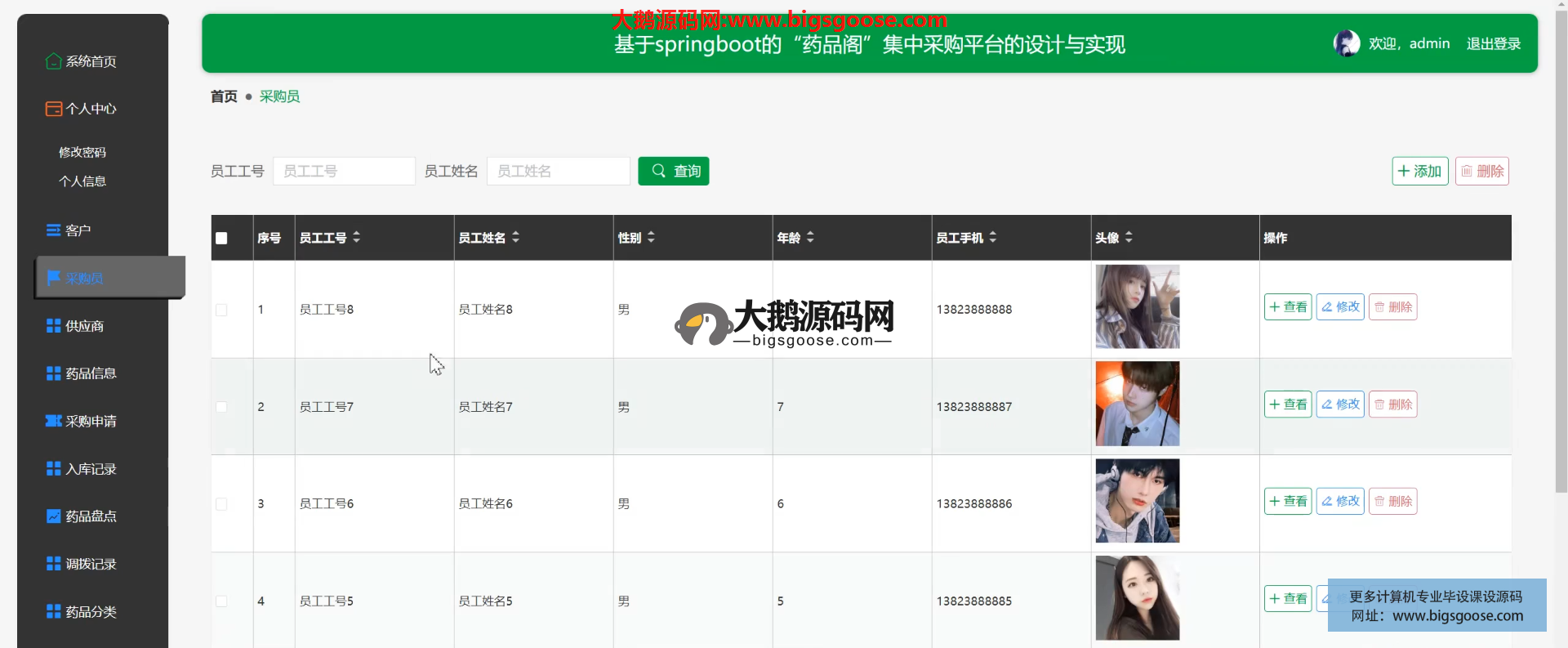Sort table by 员工工号 column arrows
Viewport: 1568px width, 648px height.
tap(356, 238)
